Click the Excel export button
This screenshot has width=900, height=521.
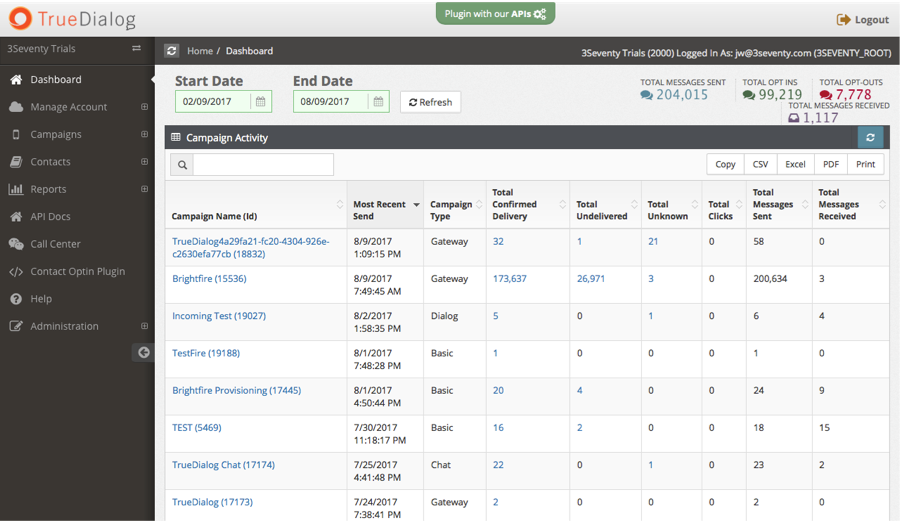(795, 164)
